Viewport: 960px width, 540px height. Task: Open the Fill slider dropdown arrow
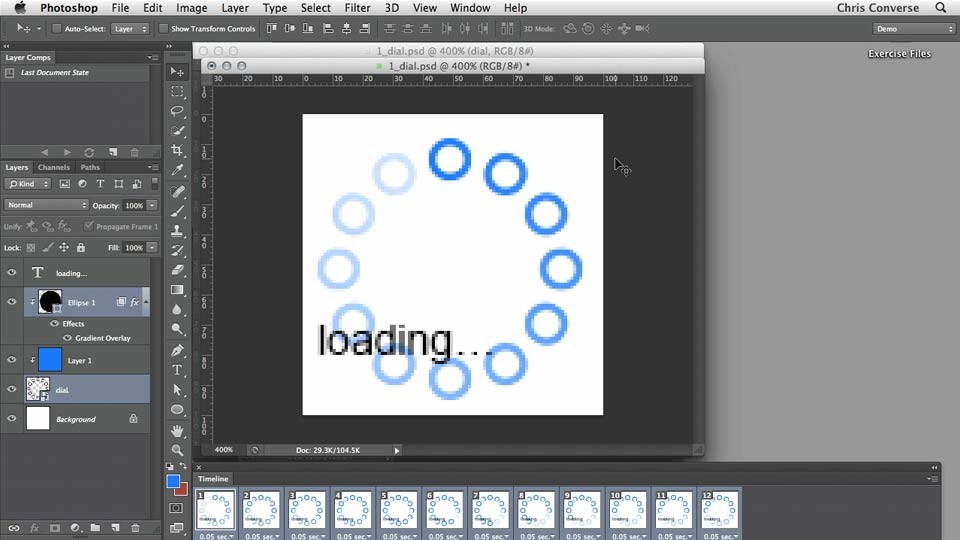(152, 247)
